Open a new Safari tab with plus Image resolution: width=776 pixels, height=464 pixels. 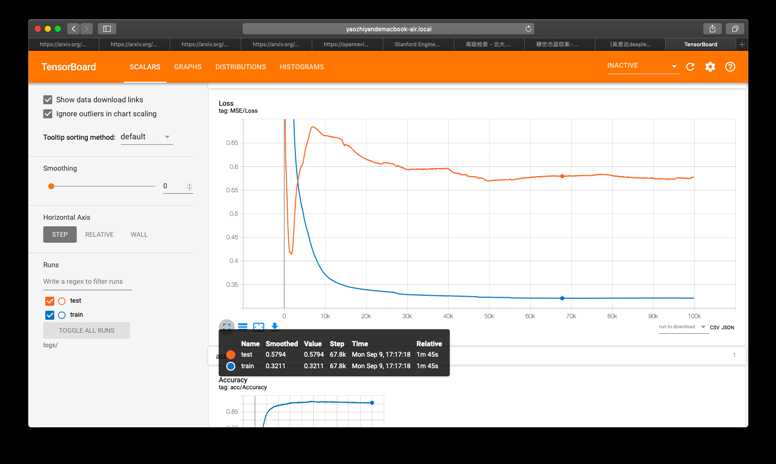(741, 44)
